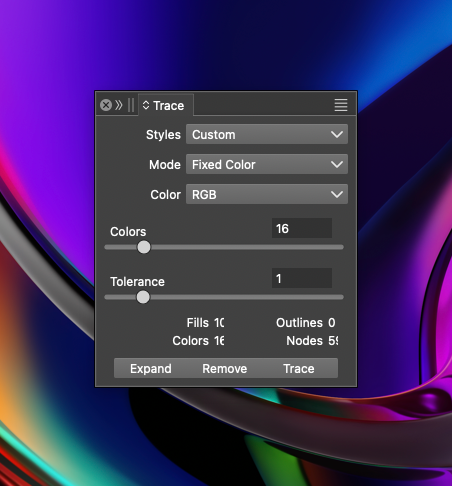The width and height of the screenshot is (452, 486).
Task: Open the Color dropdown showing RGB
Action: 267,194
